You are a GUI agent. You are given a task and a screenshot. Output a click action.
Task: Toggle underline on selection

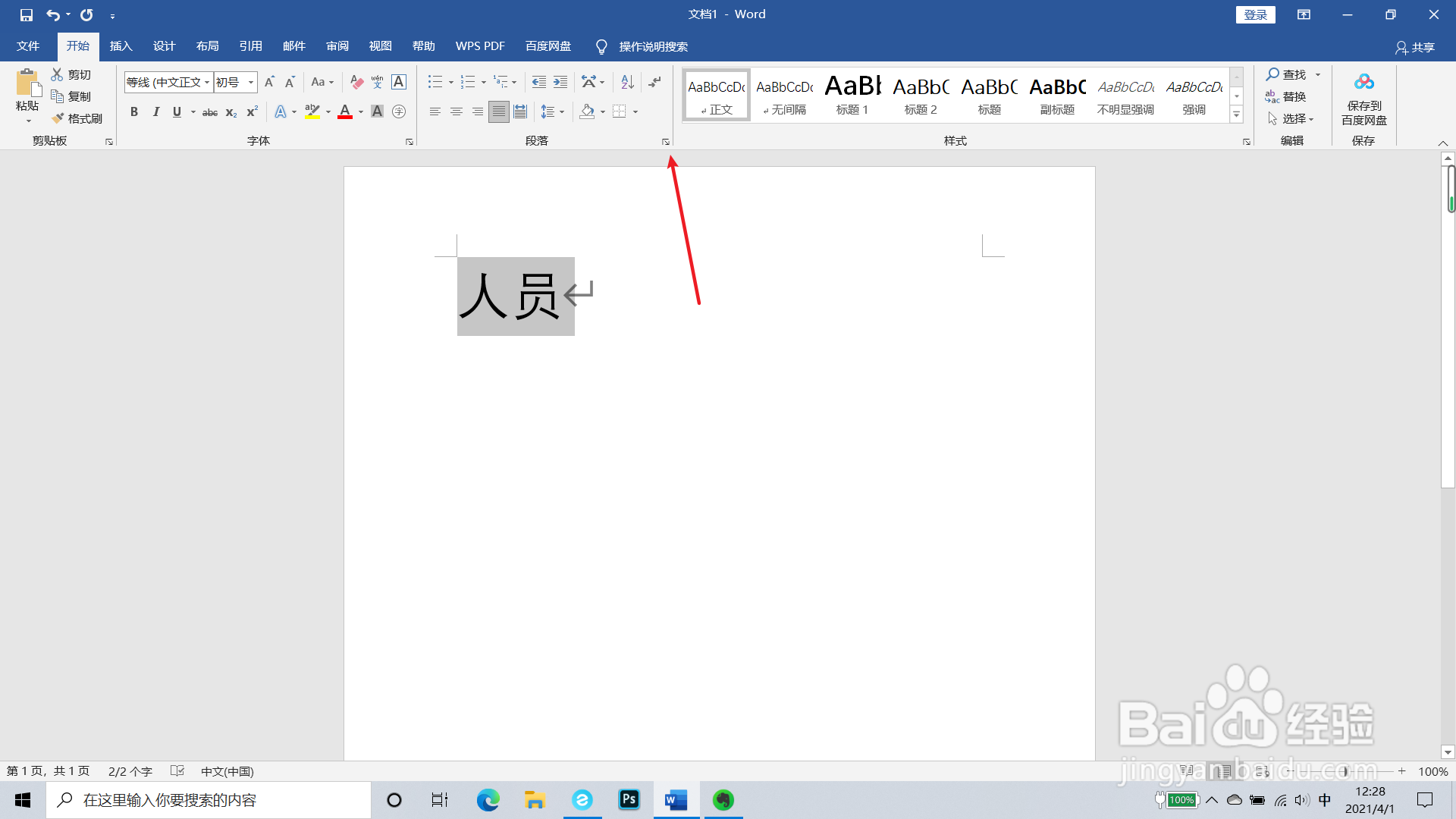pos(176,111)
